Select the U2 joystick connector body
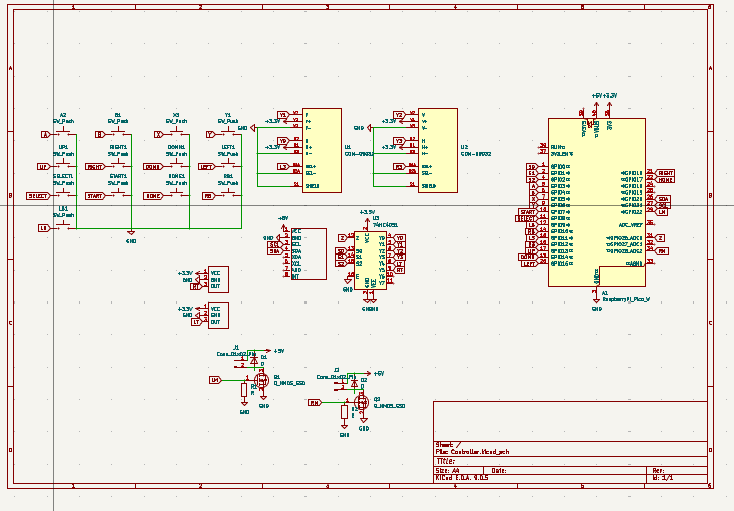This screenshot has height=511, width=734. click(x=438, y=150)
